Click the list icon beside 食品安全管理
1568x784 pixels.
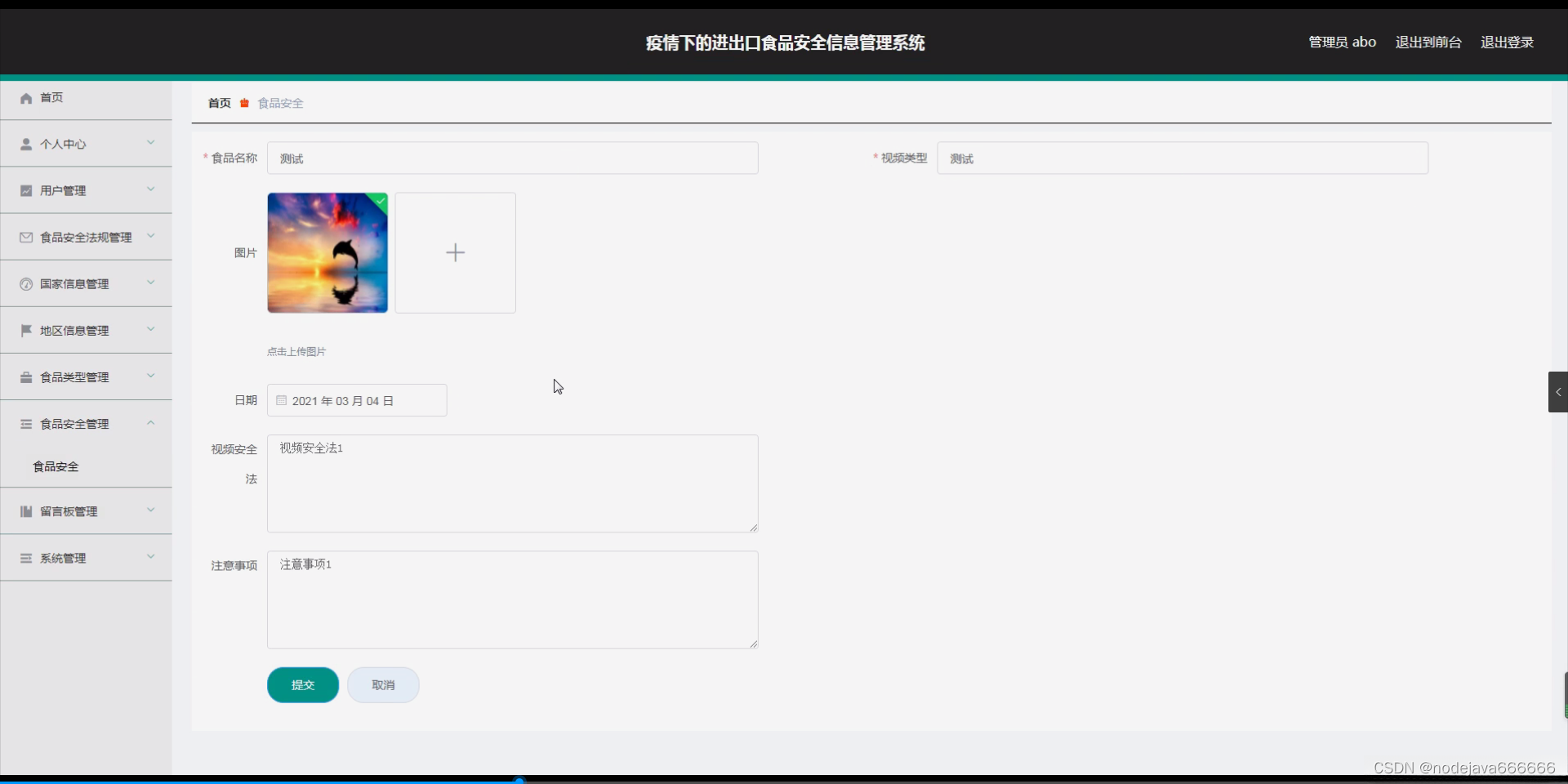(x=26, y=424)
